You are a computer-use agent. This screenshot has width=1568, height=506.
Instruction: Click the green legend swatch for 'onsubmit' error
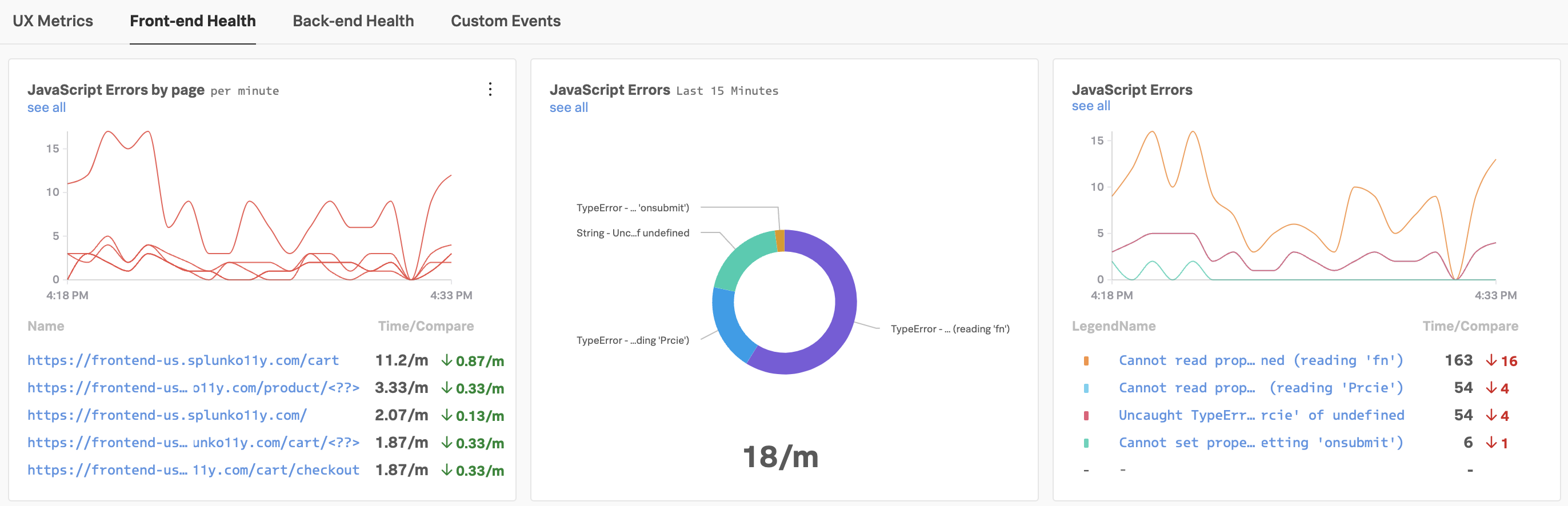coord(1086,443)
